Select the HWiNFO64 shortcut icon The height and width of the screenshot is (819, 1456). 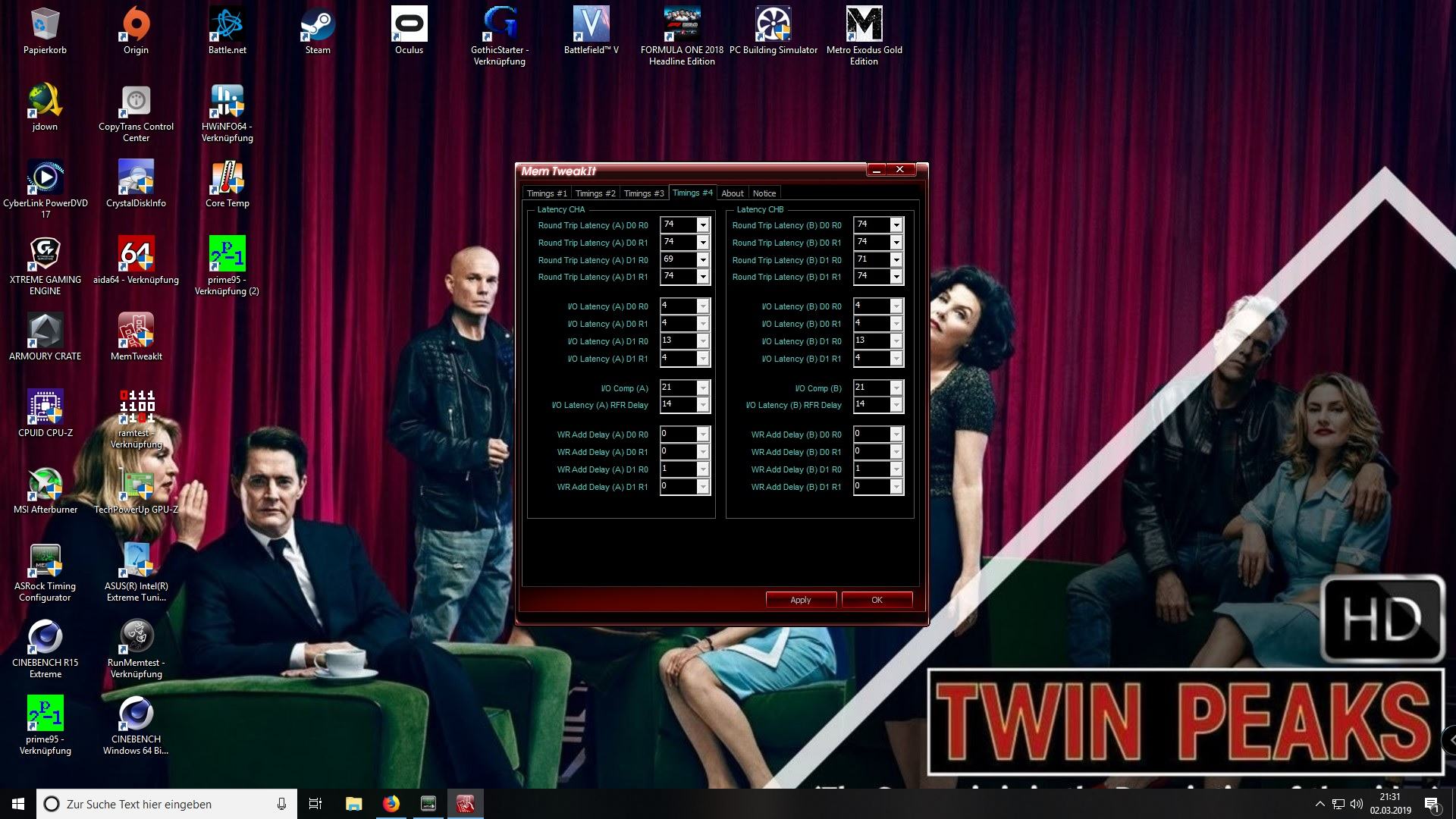(227, 113)
